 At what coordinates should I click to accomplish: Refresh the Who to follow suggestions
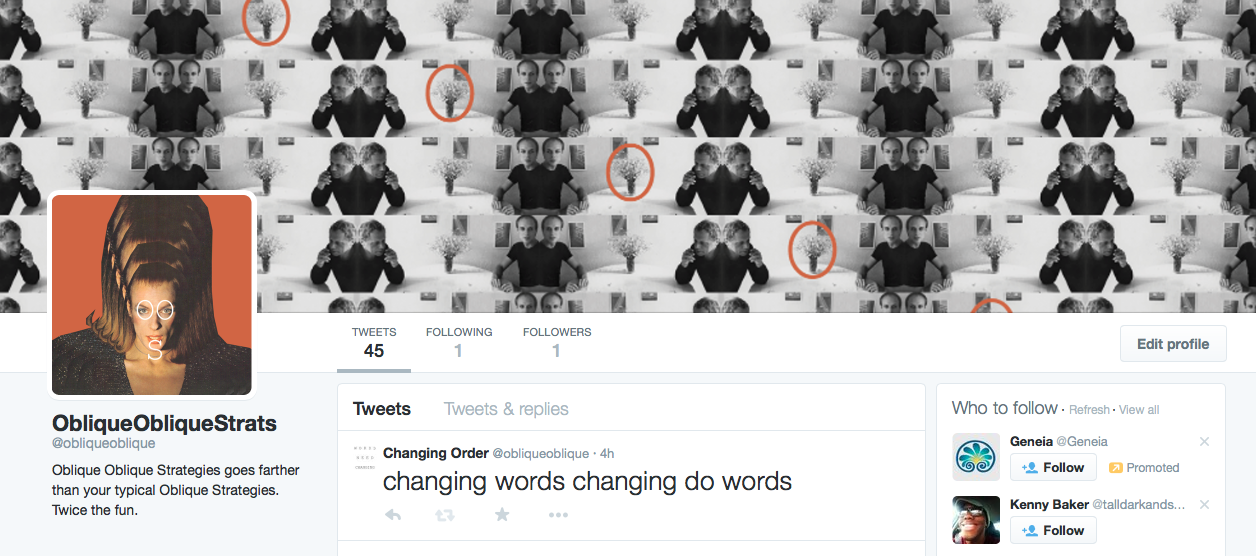[1089, 410]
